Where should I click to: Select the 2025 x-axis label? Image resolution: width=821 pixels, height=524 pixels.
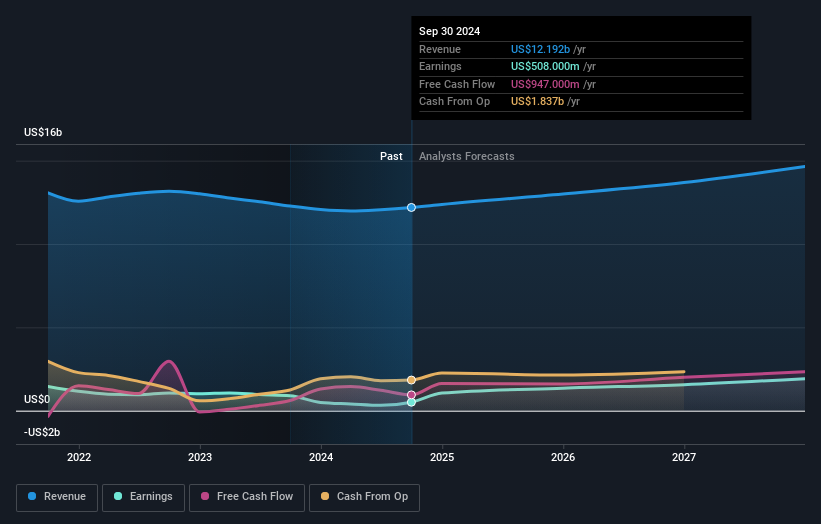[442, 458]
